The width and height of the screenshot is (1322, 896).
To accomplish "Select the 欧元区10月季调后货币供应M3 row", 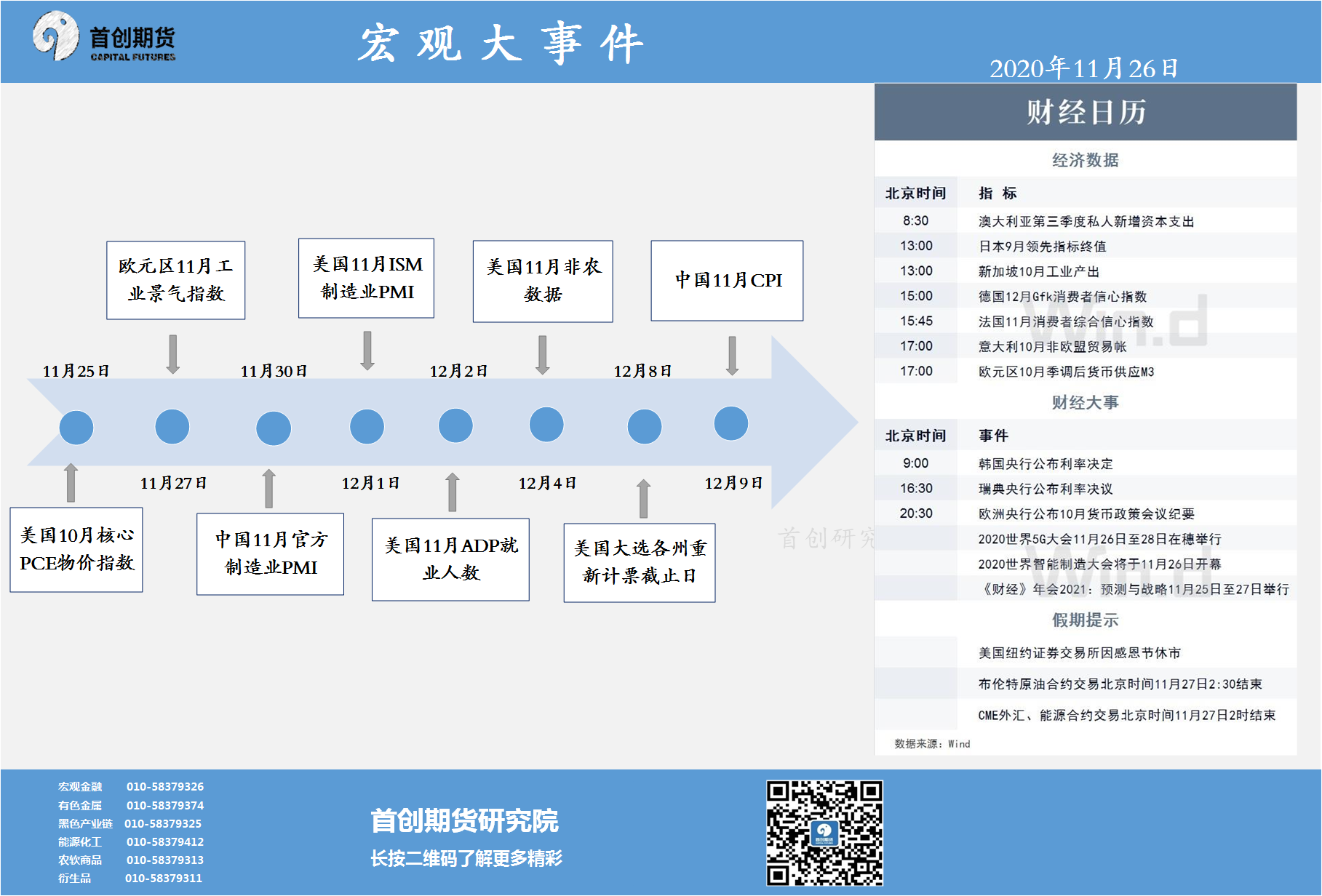I will click(x=1086, y=371).
